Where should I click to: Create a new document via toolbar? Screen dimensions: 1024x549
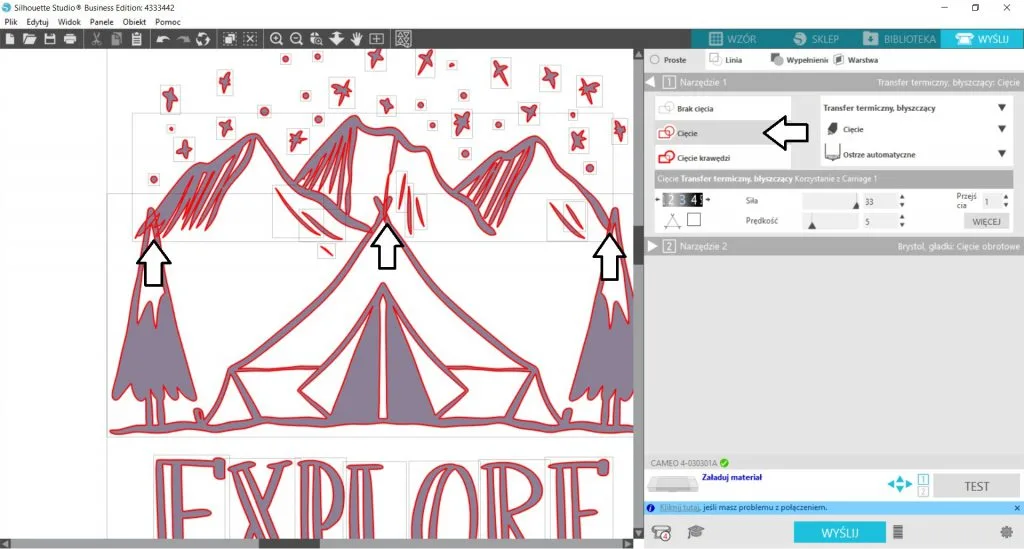10,39
